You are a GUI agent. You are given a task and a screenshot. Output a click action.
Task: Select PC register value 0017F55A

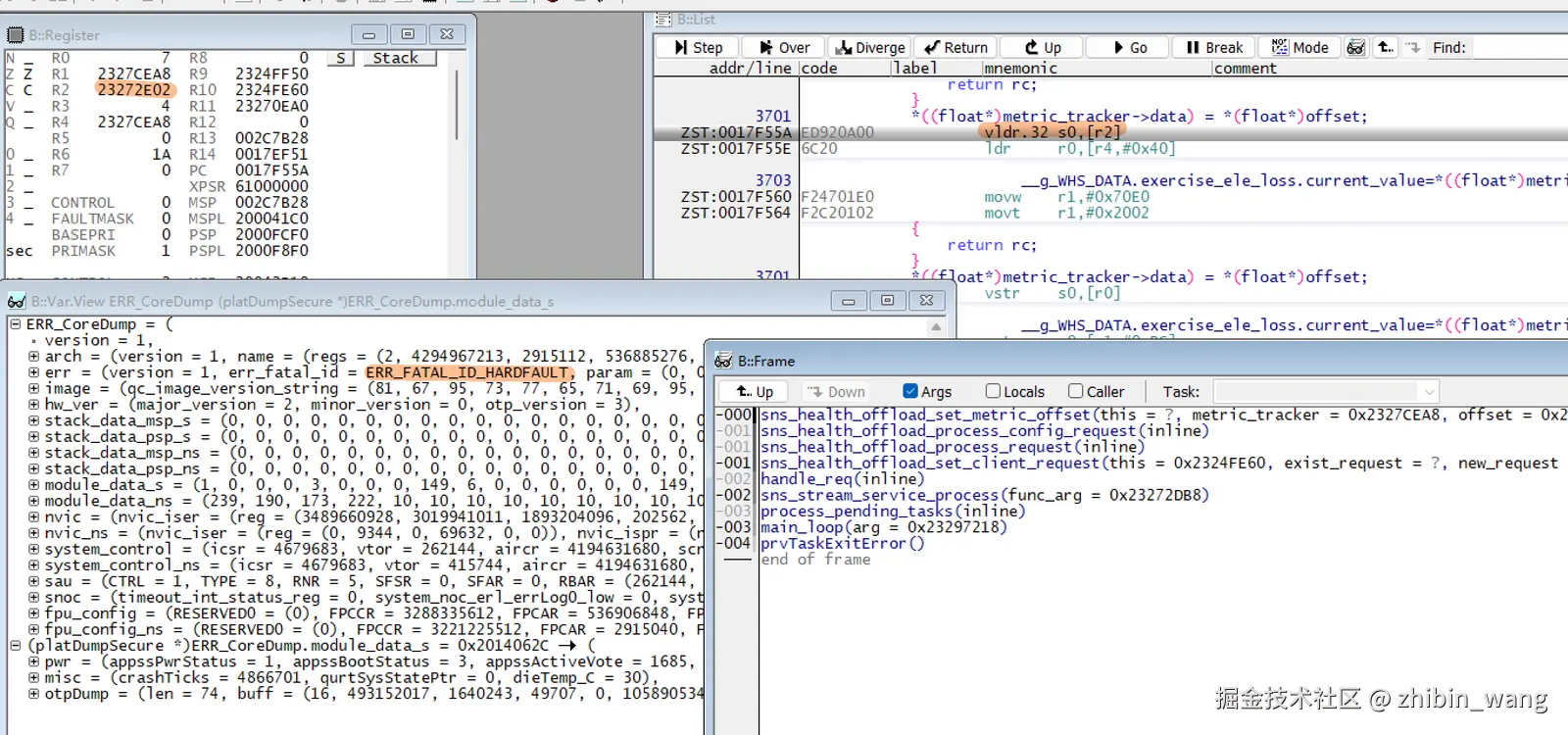271,171
